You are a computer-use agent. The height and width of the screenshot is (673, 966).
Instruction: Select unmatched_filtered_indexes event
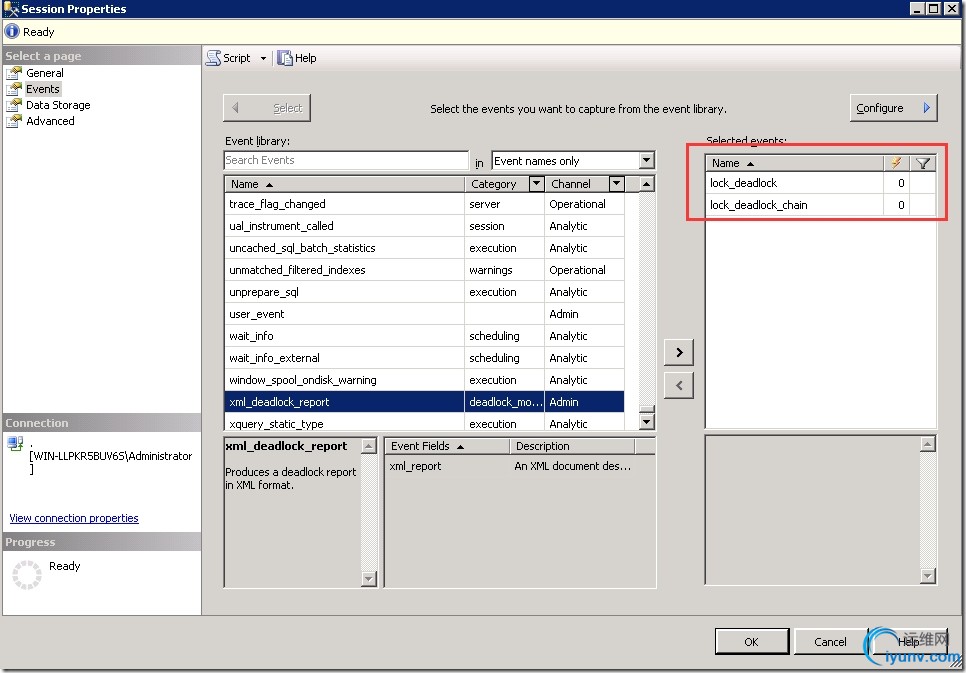point(424,270)
